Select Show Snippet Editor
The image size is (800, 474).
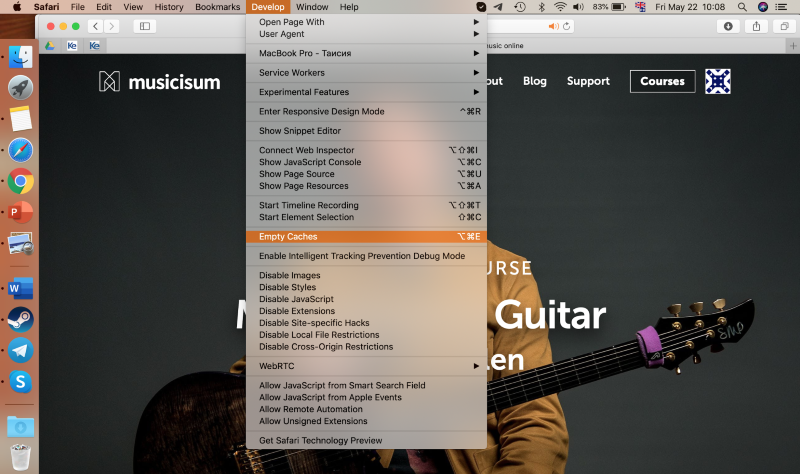366,131
